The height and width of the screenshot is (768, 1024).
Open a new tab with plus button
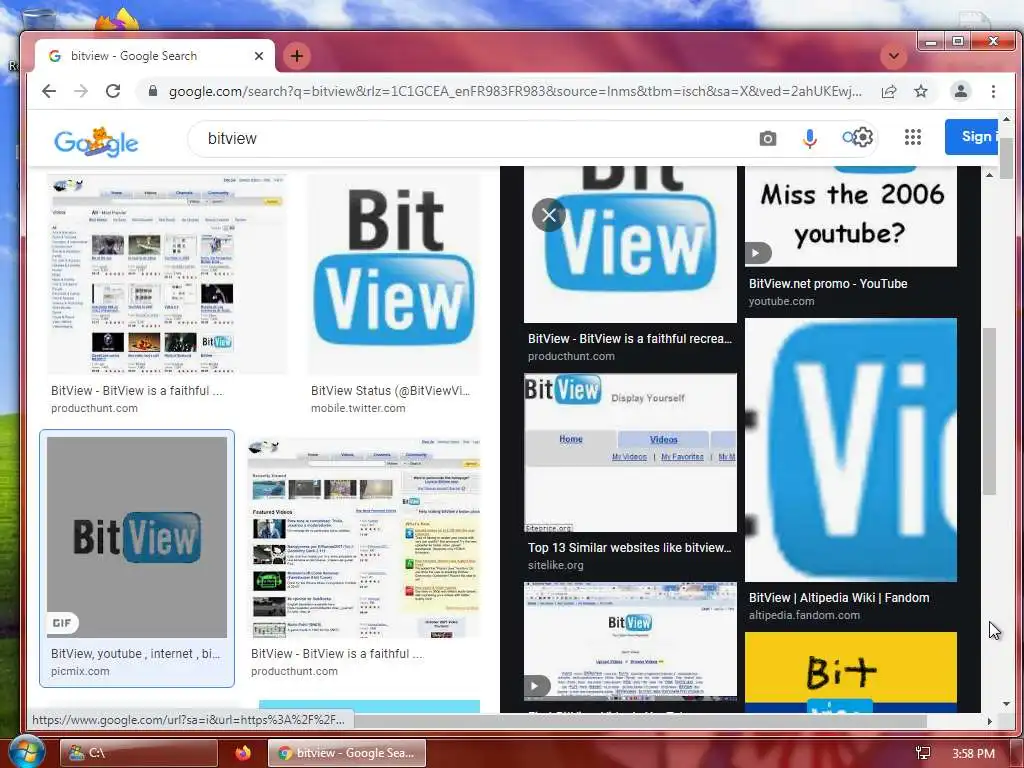(x=296, y=56)
